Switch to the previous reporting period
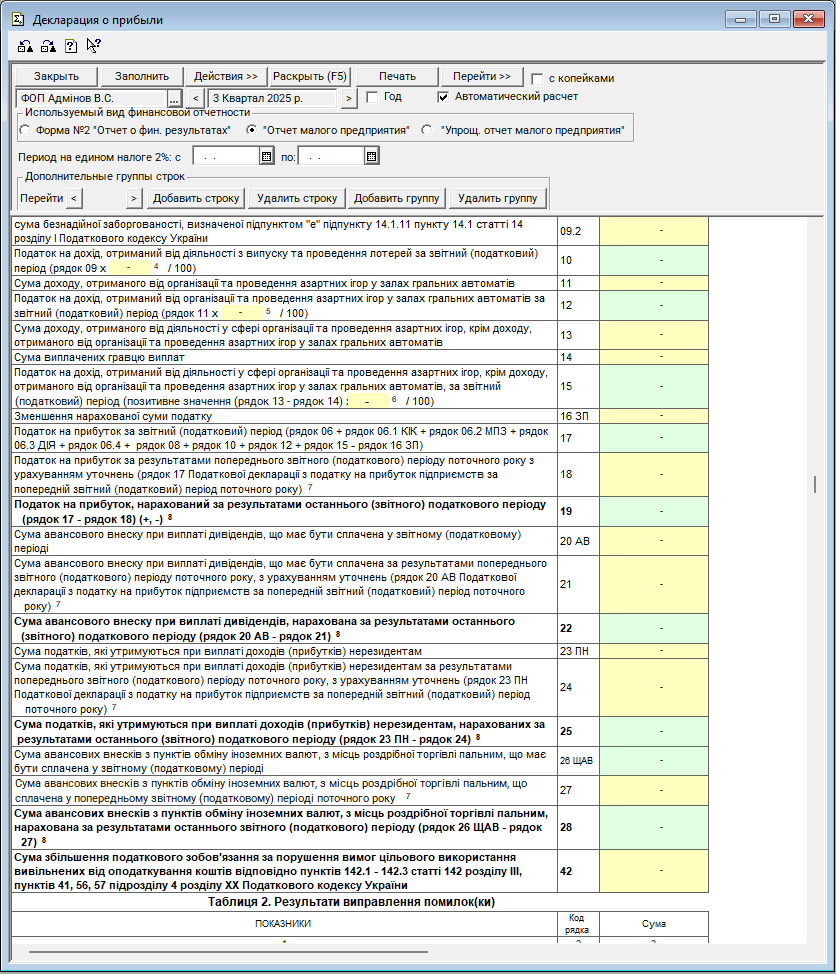836x974 pixels. (195, 98)
